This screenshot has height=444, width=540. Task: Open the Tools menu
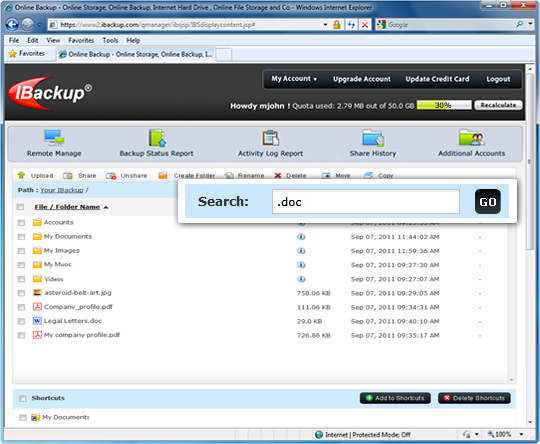[110, 40]
